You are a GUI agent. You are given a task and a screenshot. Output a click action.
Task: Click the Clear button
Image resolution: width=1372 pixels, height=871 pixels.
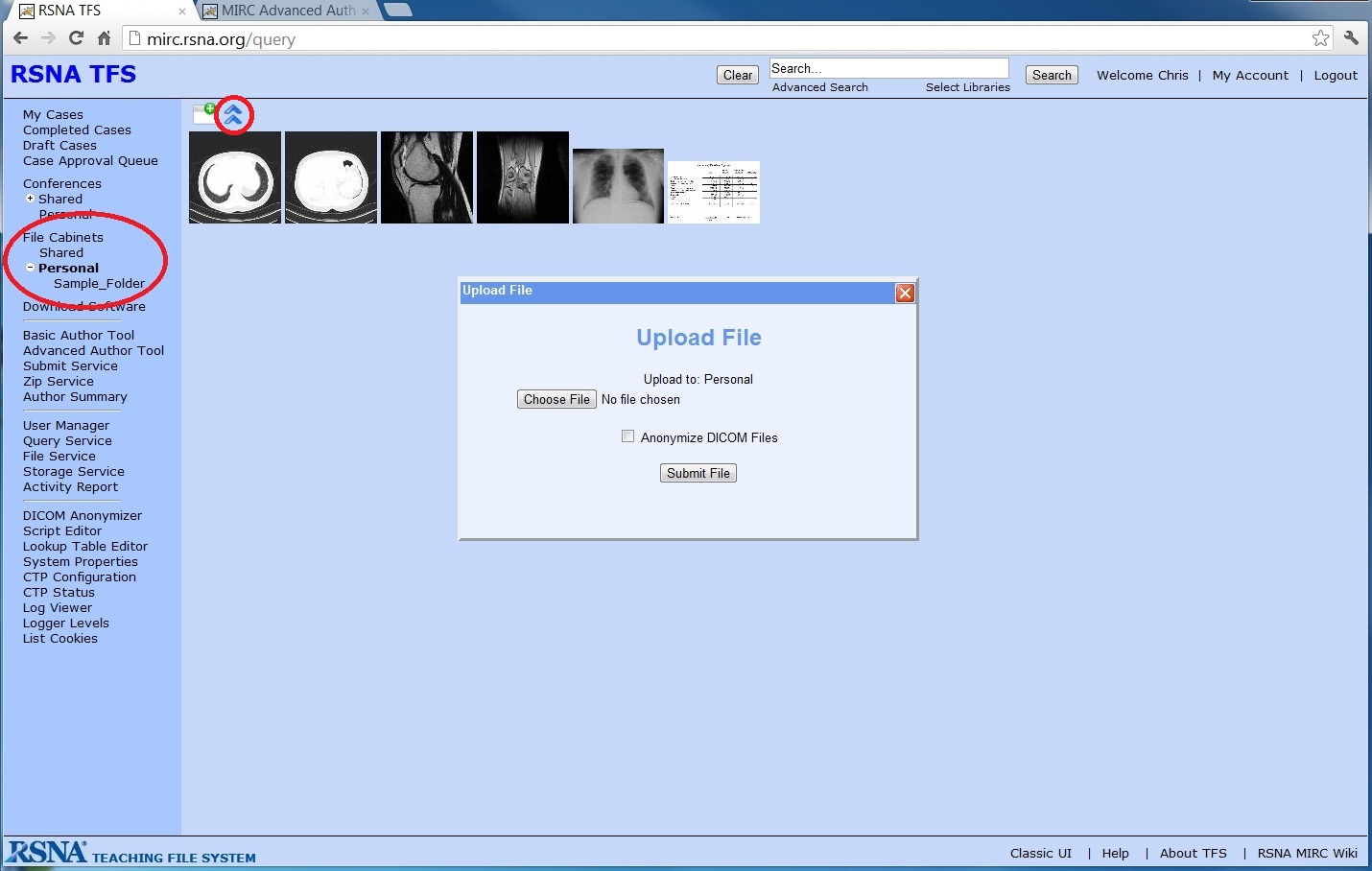(x=738, y=75)
